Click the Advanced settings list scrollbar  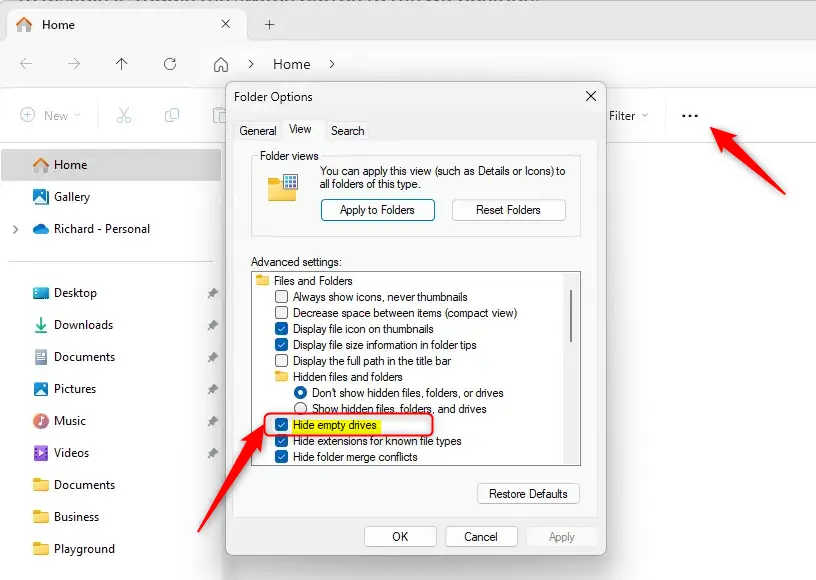click(x=571, y=316)
